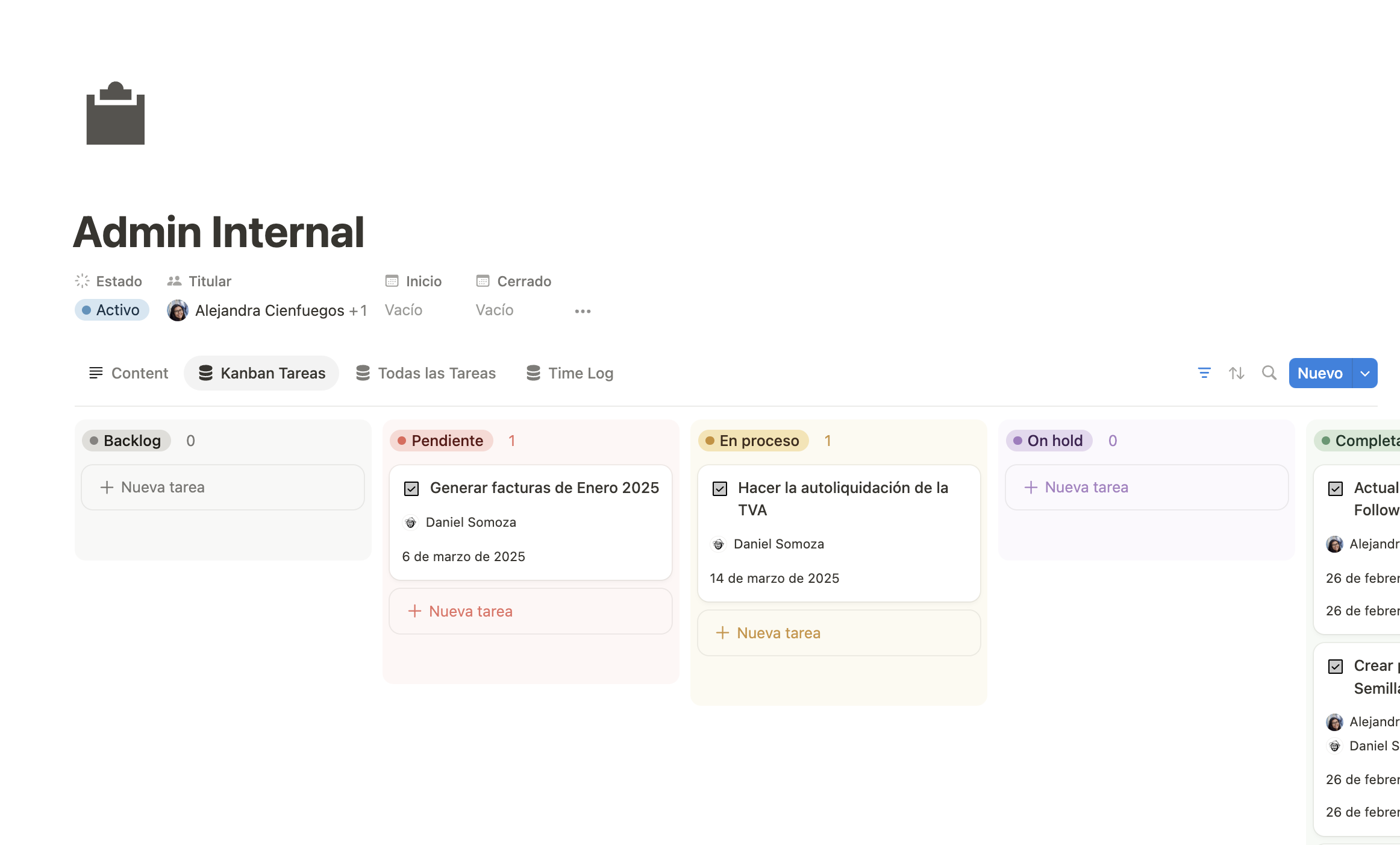Switch to the Content tab

(128, 373)
